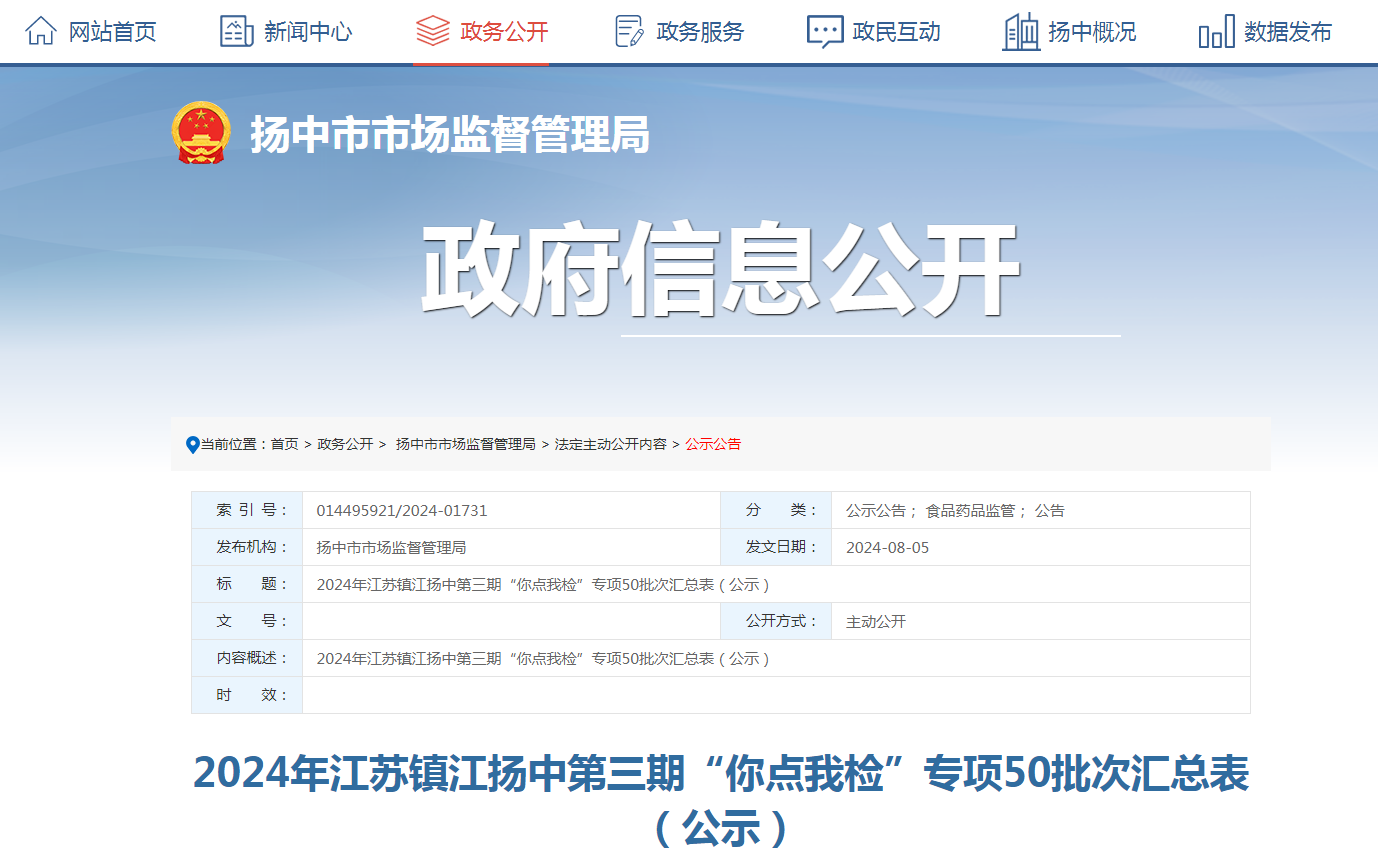Click the building icon beside 扬中概况
Viewport: 1378px width, 865px height.
[1021, 31]
